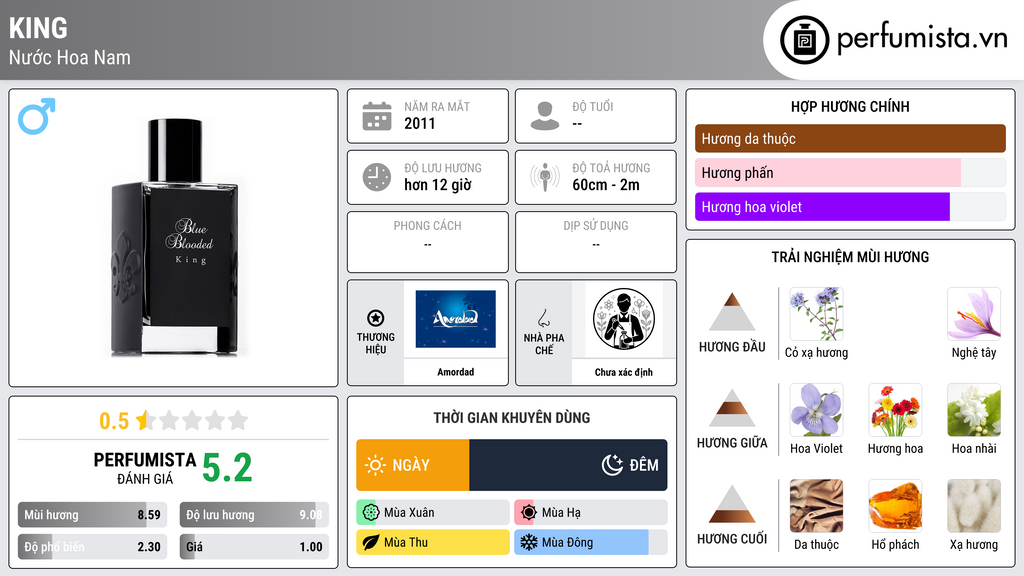Click the sun icon in Mùa Hạ
This screenshot has width=1024, height=576.
[x=528, y=513]
